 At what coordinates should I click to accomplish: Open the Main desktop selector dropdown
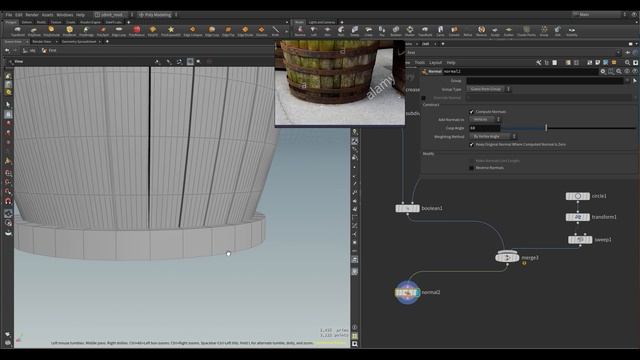coord(600,14)
